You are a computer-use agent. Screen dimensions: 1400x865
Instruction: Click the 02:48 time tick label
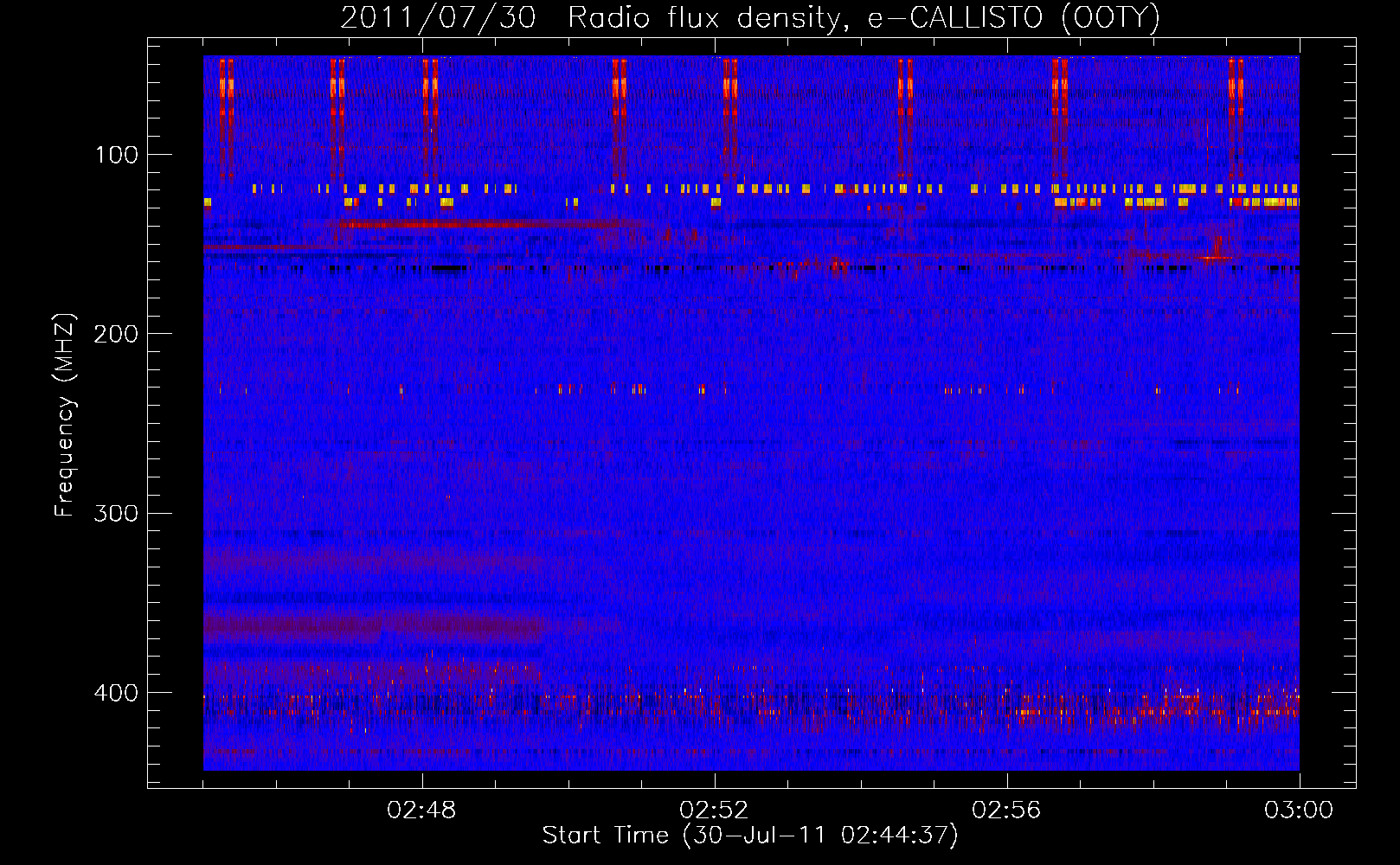point(421,811)
